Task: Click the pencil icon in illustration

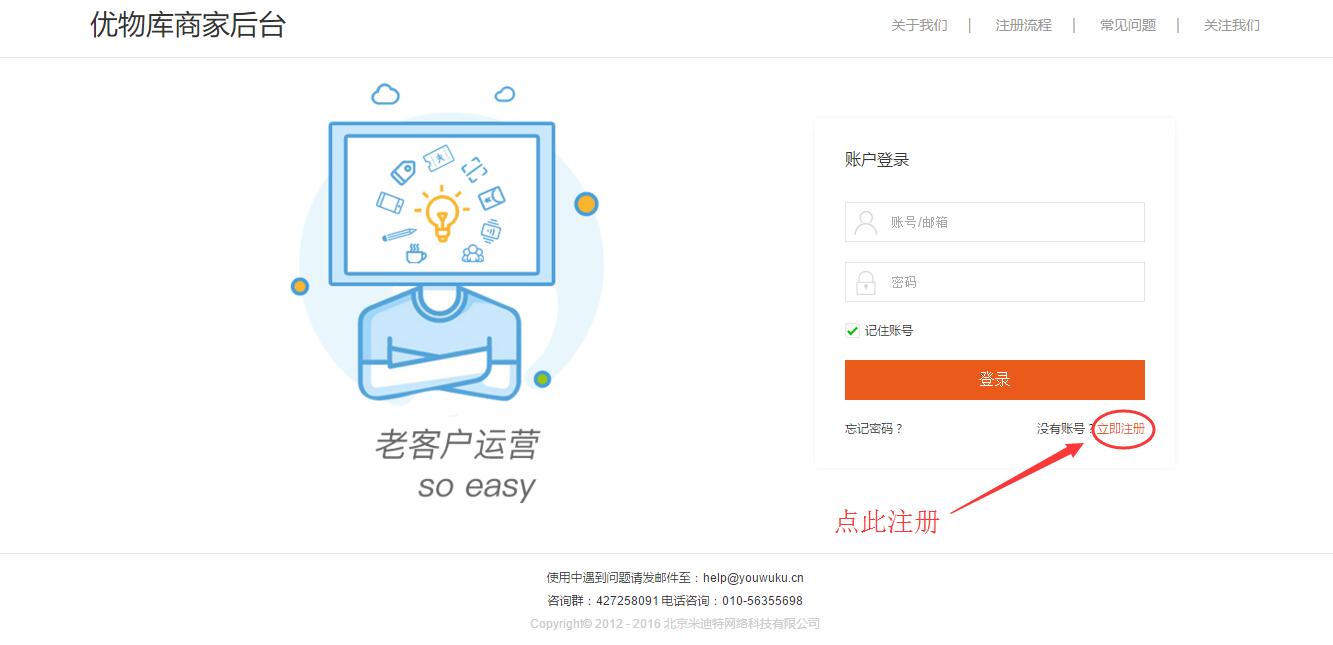Action: pyautogui.click(x=399, y=235)
